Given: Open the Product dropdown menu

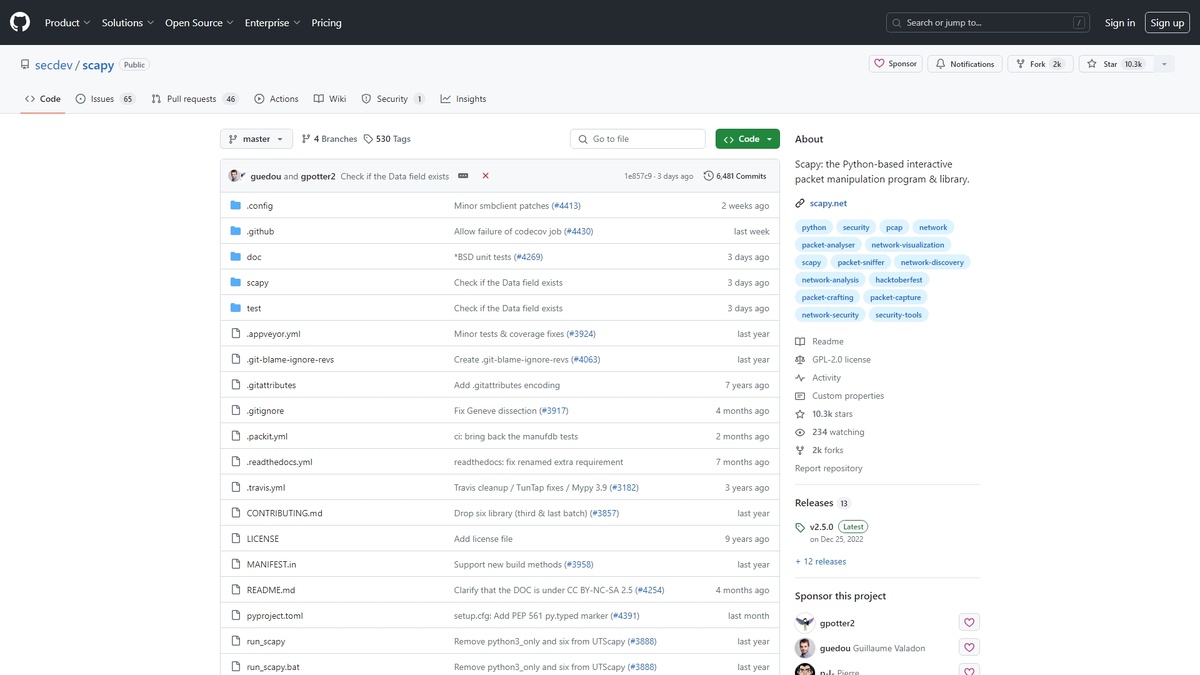Looking at the screenshot, I should [68, 22].
